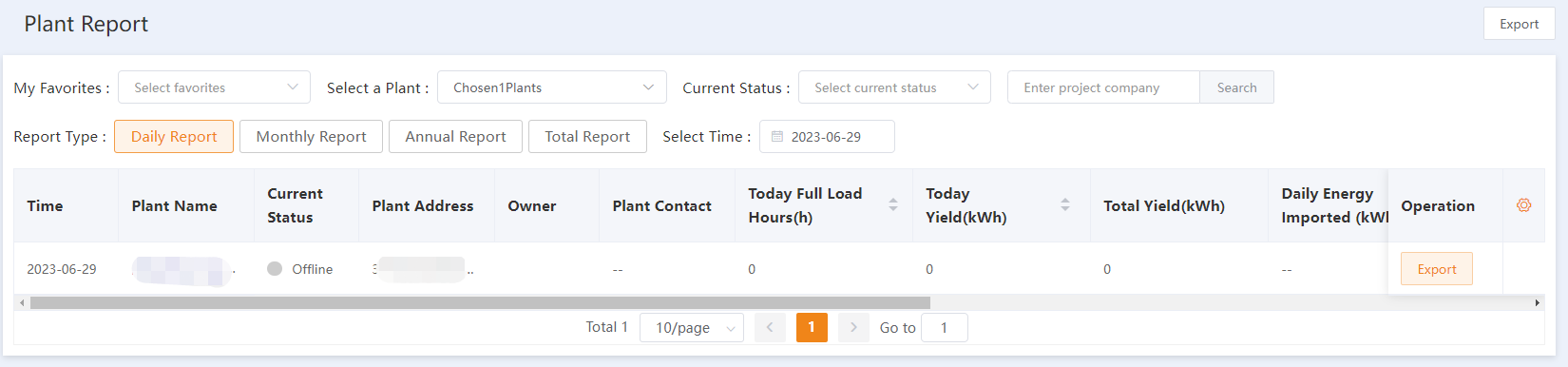Click the top-right Export button

(x=1519, y=24)
